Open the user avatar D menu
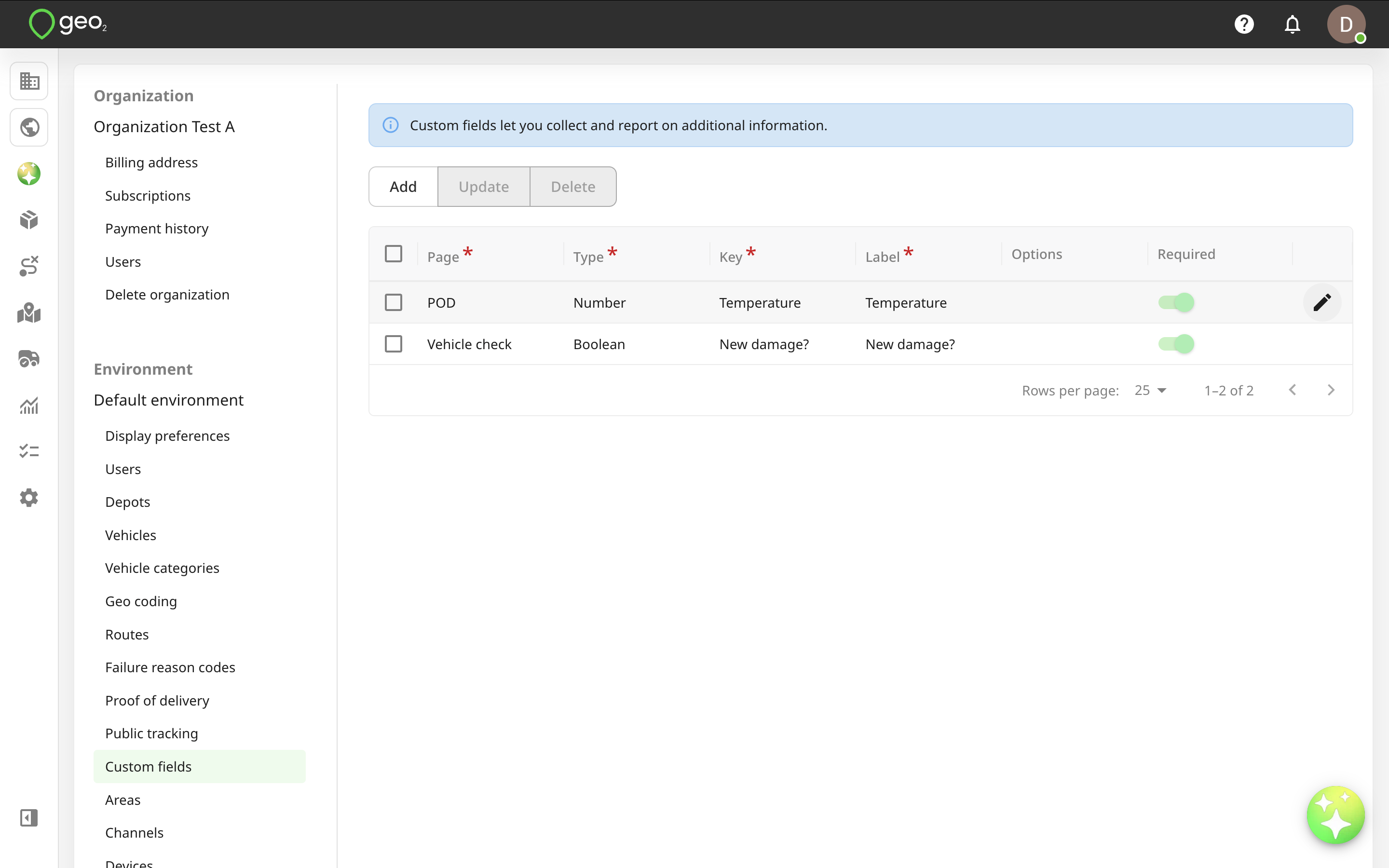 tap(1346, 24)
